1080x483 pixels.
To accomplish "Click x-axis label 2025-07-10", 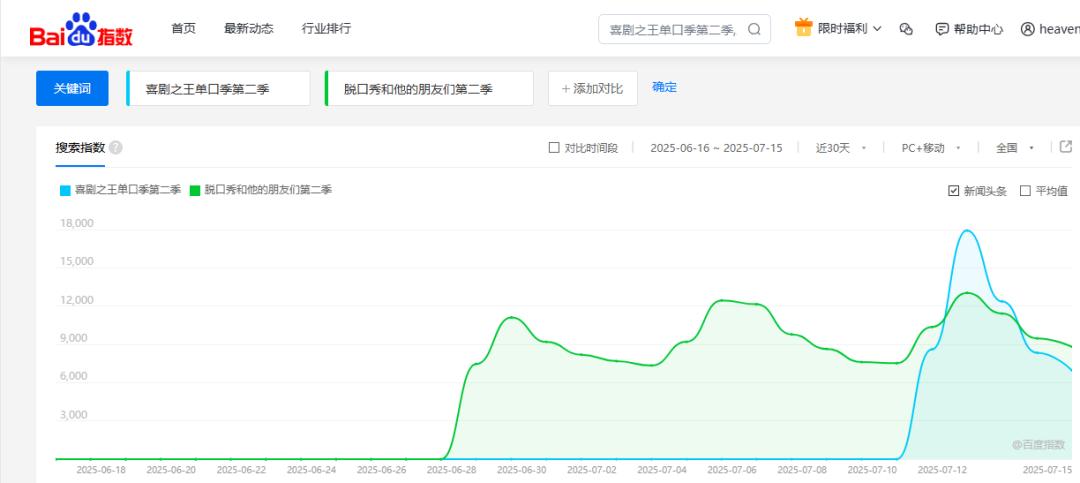I will click(873, 471).
